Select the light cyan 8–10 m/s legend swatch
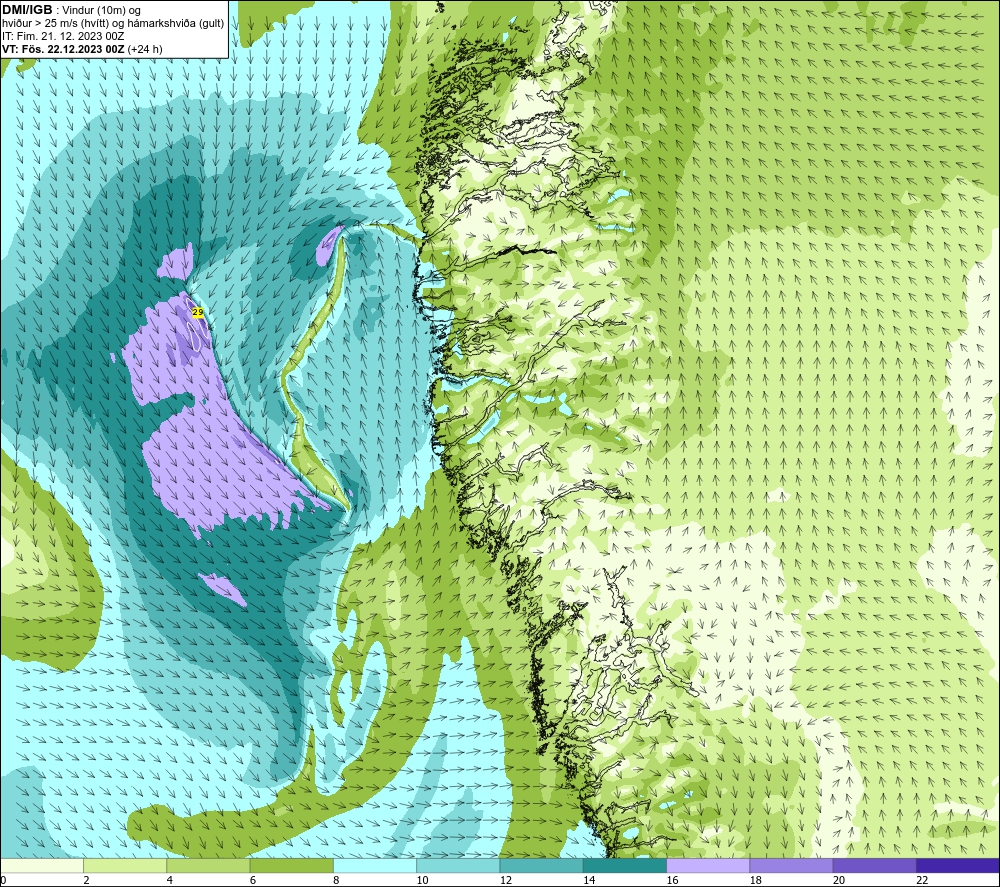Viewport: 1000px width, 887px height. pyautogui.click(x=375, y=865)
